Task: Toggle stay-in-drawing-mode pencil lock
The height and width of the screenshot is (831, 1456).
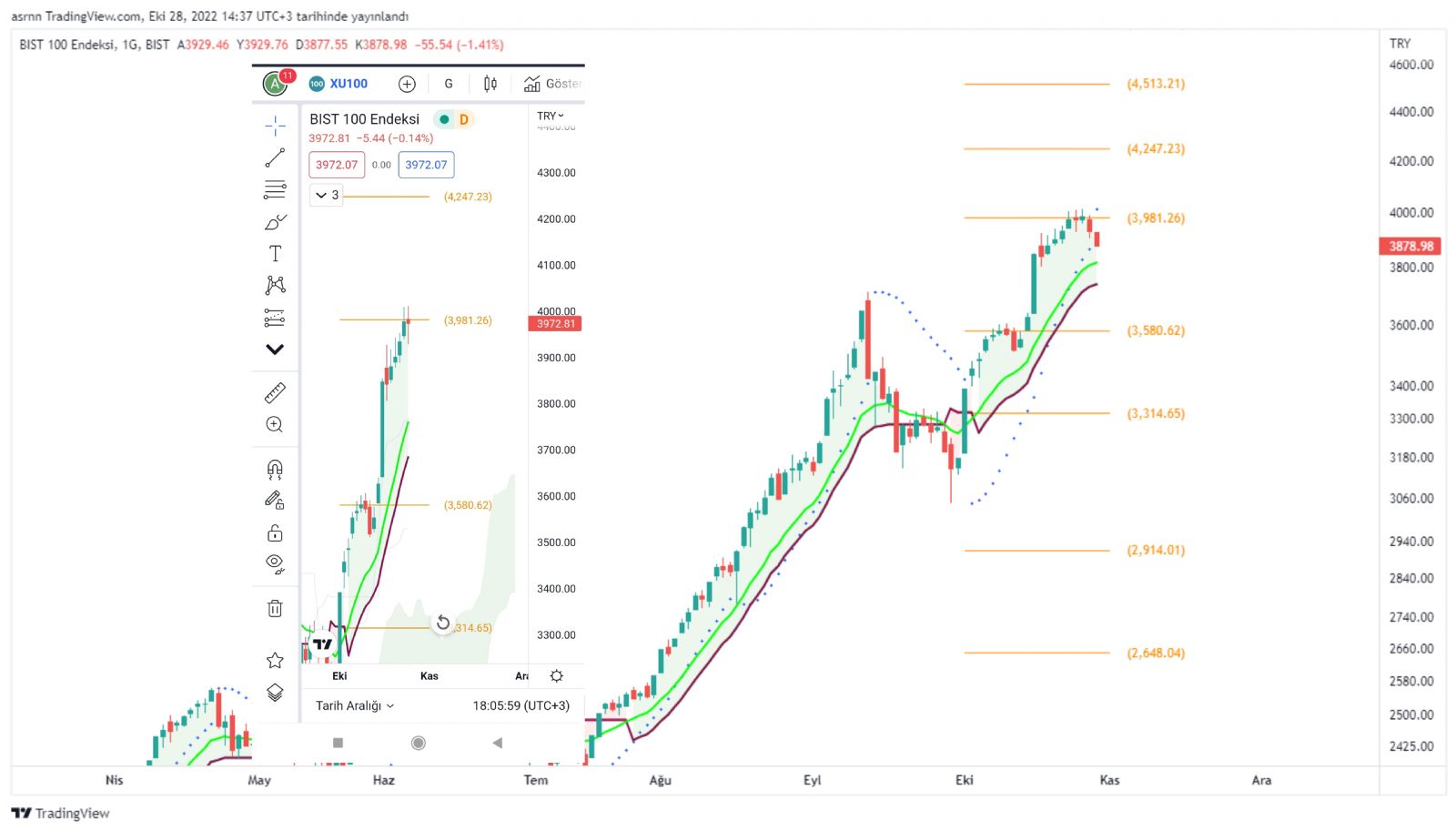Action: click(275, 500)
